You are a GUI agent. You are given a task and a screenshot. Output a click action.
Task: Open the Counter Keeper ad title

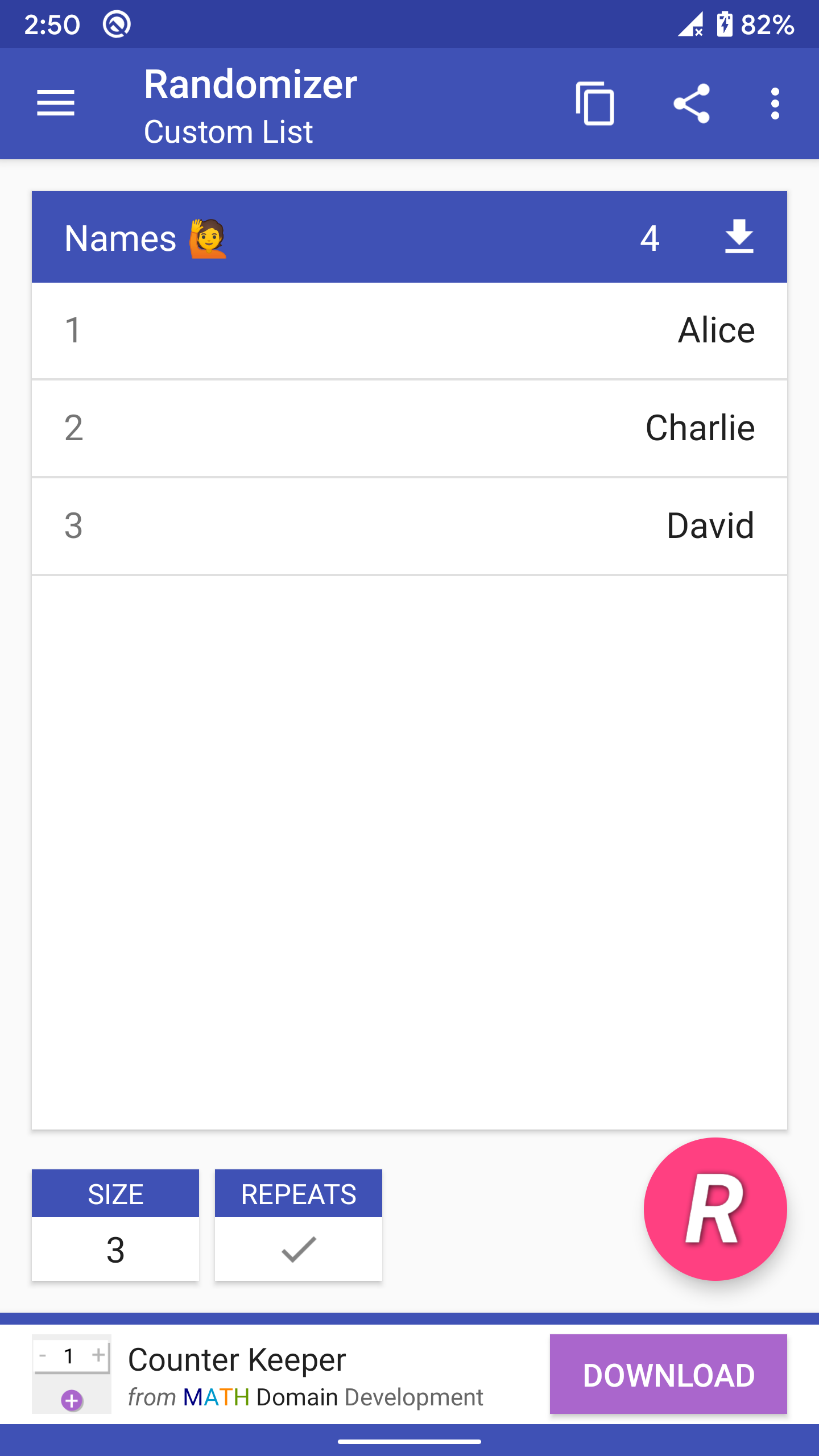click(237, 1360)
